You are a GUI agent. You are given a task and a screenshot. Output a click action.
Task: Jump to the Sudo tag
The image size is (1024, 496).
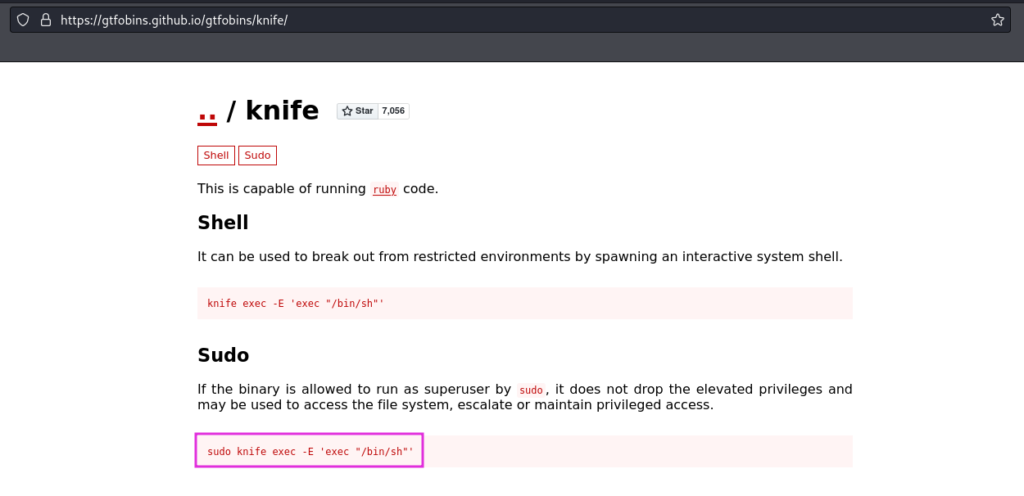[257, 155]
